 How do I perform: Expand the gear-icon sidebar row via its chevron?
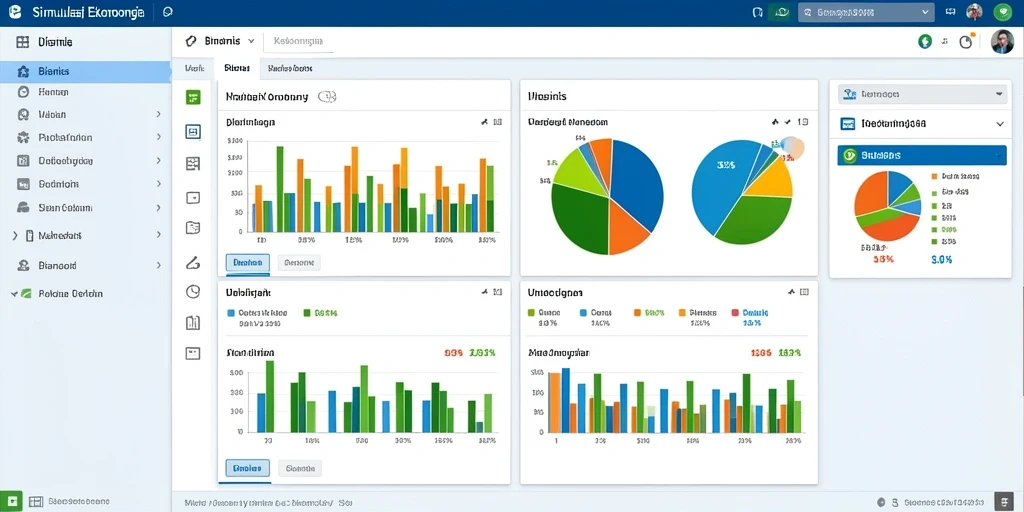pos(159,137)
